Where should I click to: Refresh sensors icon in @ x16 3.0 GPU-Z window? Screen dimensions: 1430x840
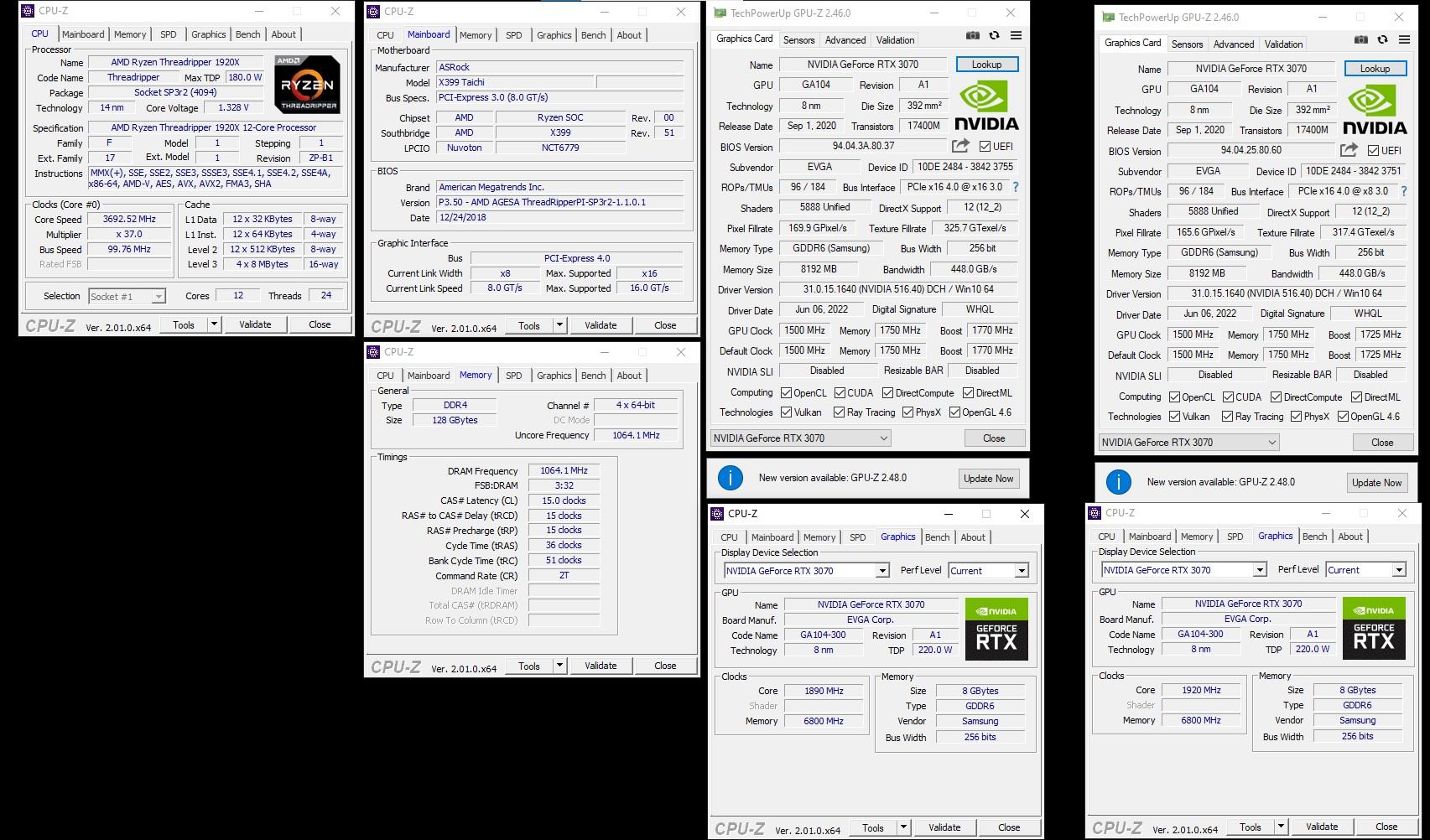click(x=994, y=36)
